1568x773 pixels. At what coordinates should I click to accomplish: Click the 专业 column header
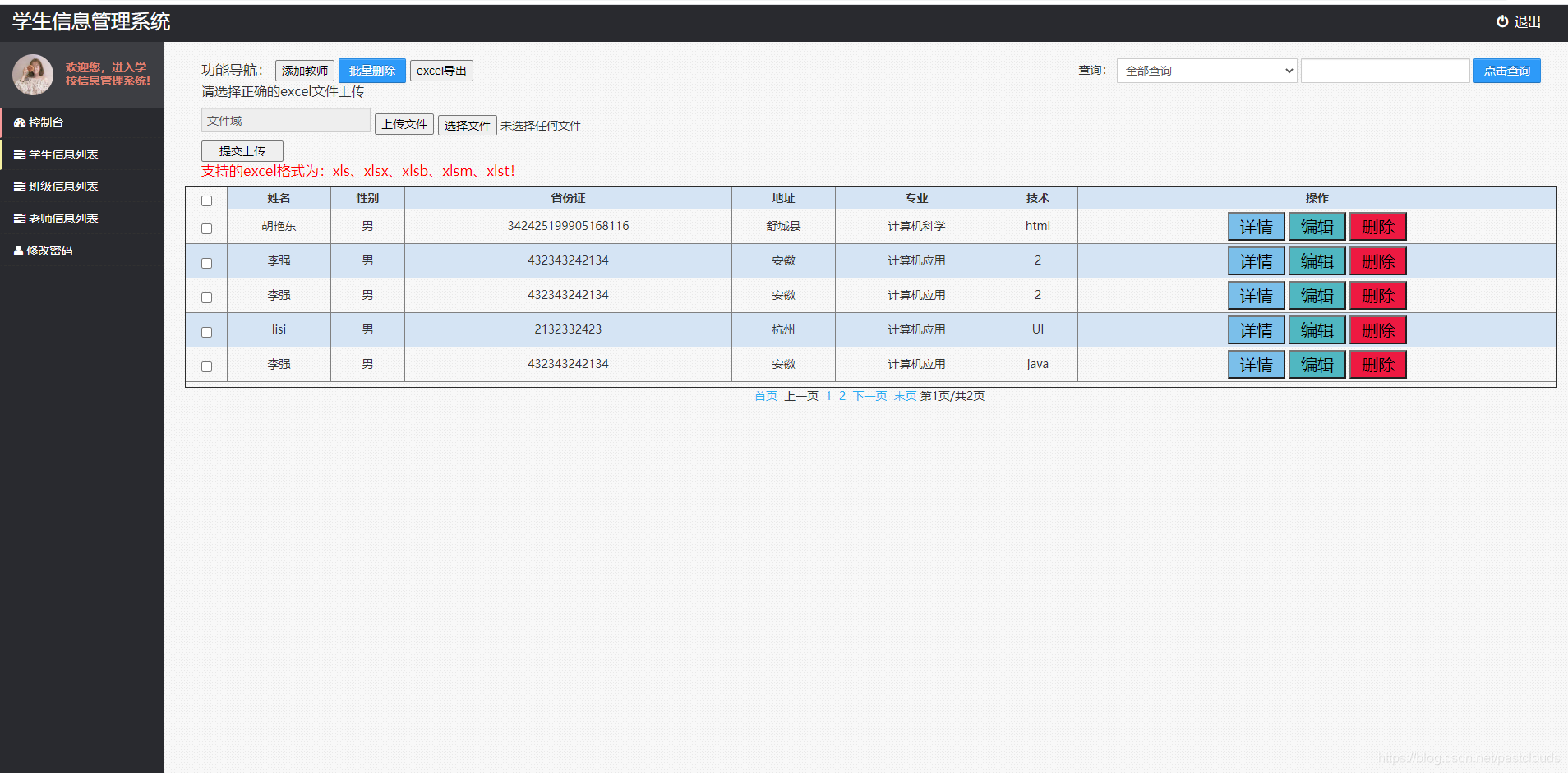[x=916, y=198]
